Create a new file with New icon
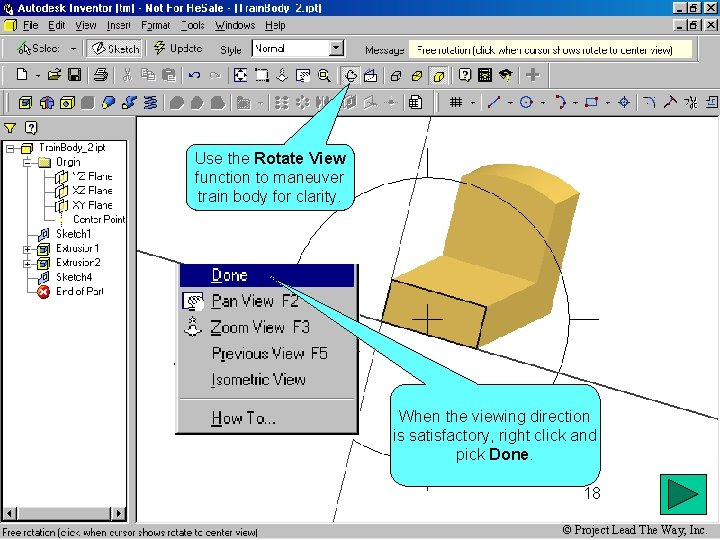Image resolution: width=720 pixels, height=540 pixels. tap(22, 75)
